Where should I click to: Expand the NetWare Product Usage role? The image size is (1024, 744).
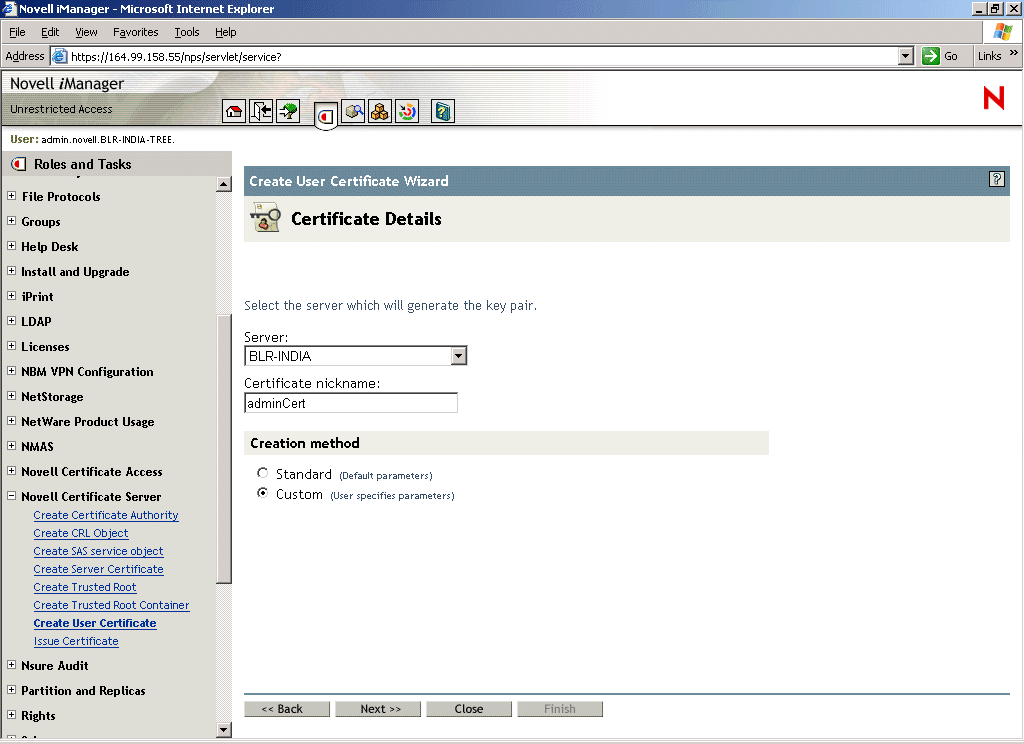(11, 421)
